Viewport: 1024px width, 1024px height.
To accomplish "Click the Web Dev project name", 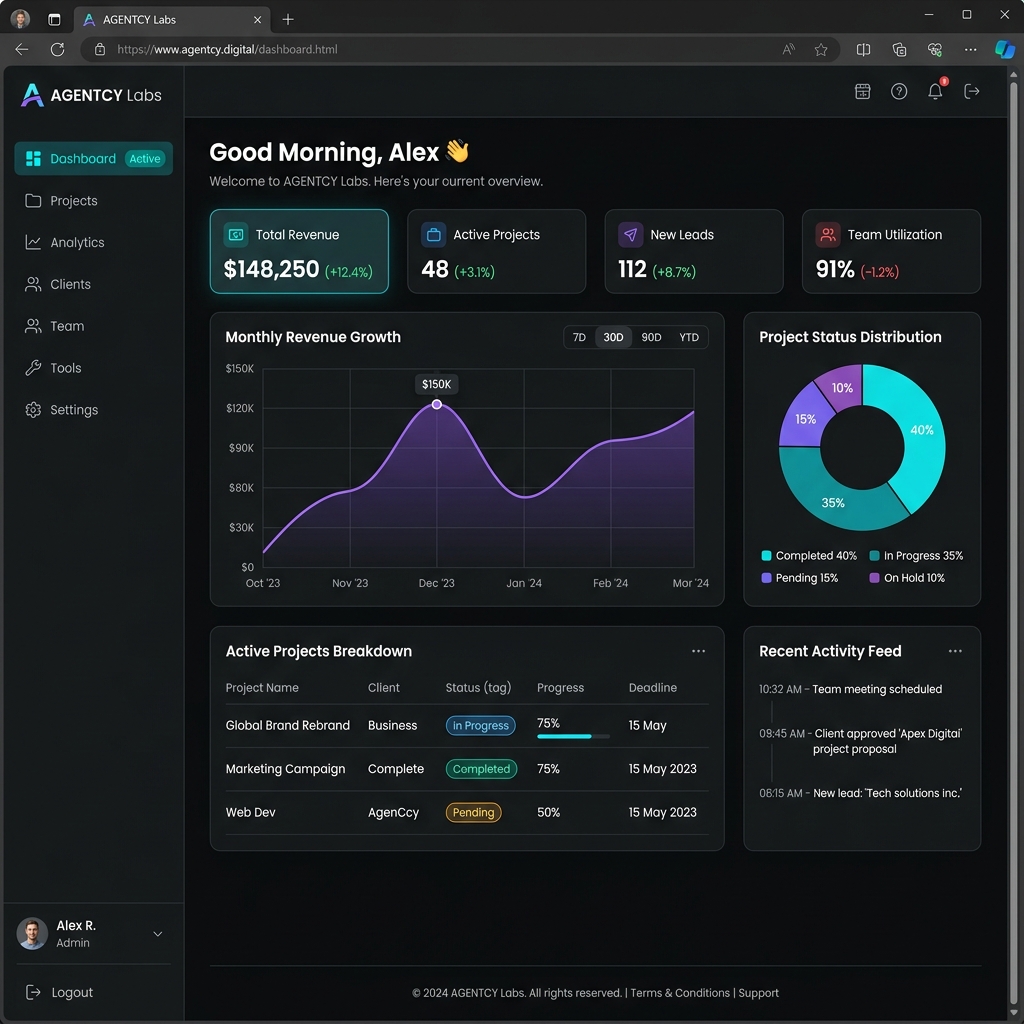I will (250, 812).
